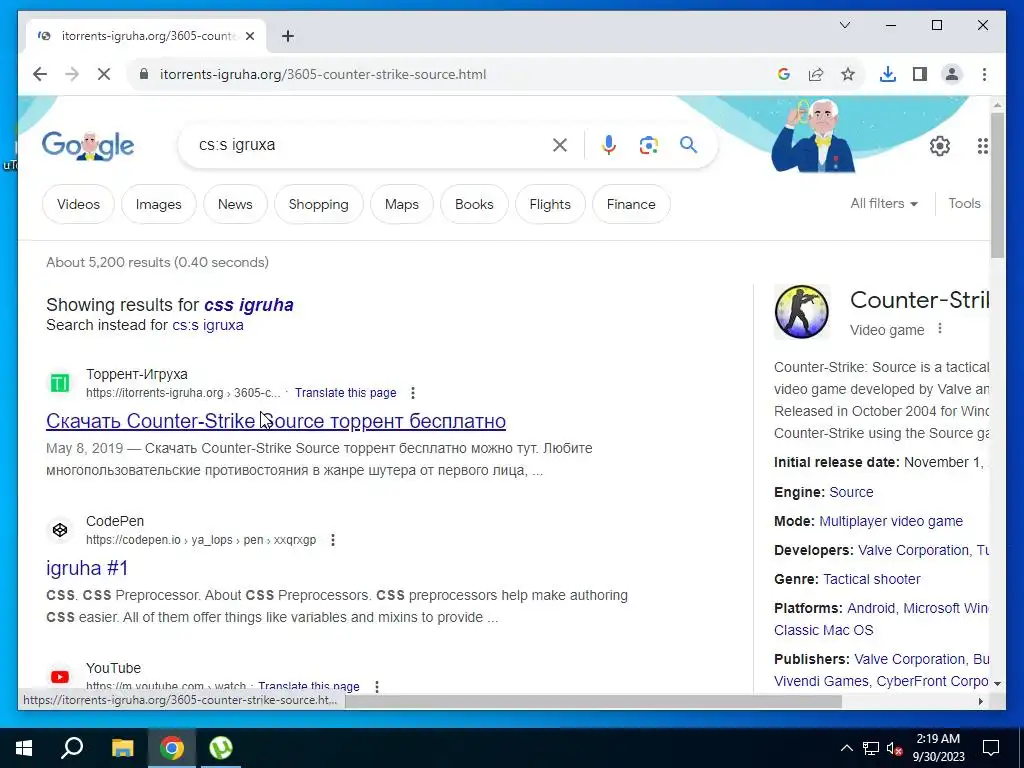Image resolution: width=1024 pixels, height=768 pixels.
Task: Open Chrome downloads icon
Action: click(888, 74)
